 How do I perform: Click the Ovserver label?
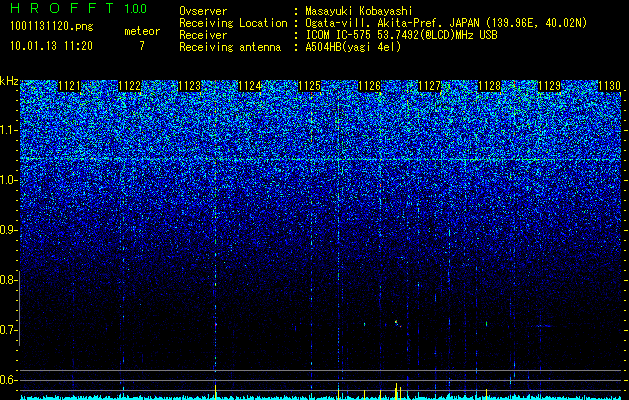[x=203, y=11]
